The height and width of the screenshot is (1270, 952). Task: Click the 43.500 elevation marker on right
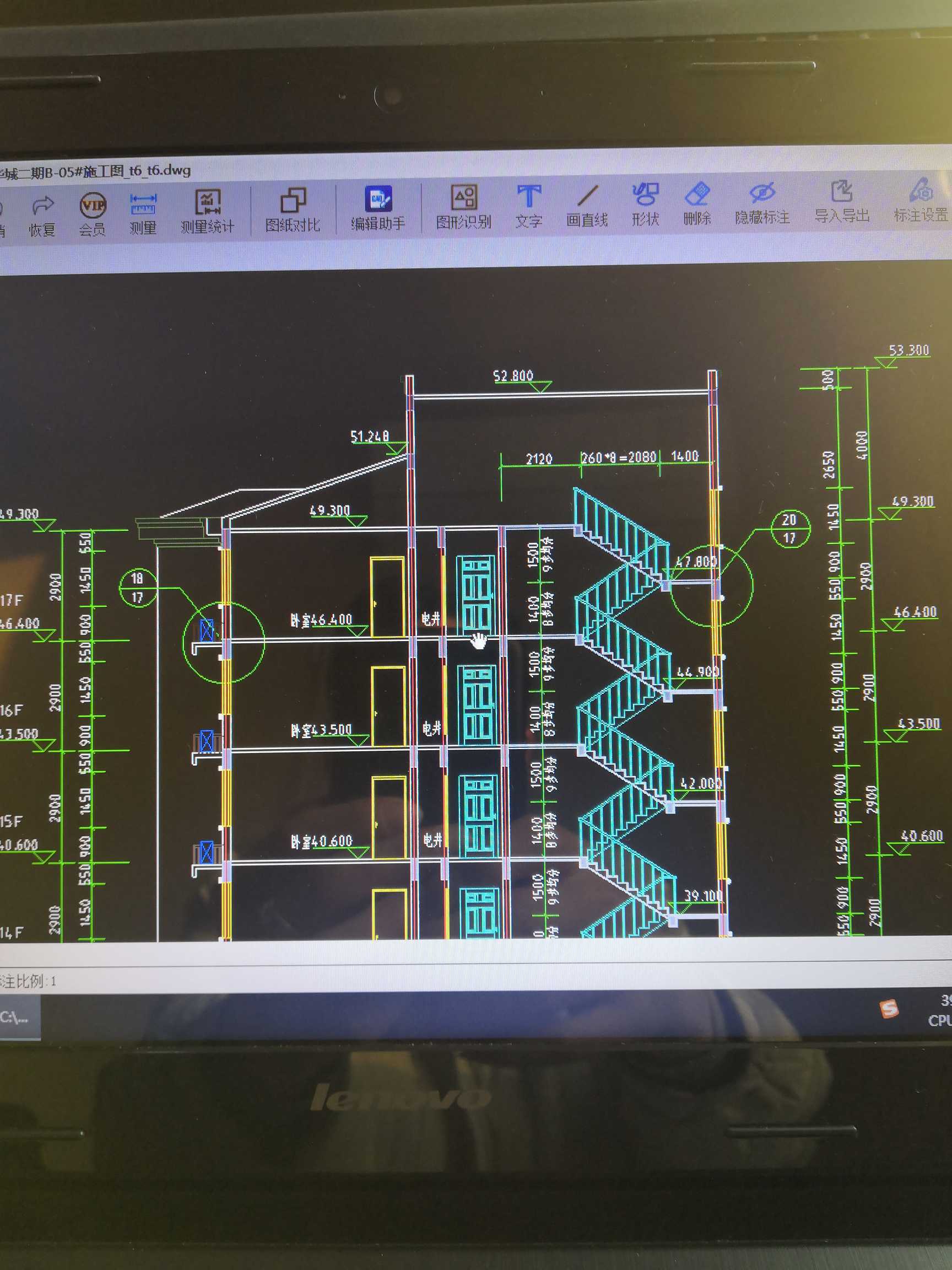pos(919,723)
